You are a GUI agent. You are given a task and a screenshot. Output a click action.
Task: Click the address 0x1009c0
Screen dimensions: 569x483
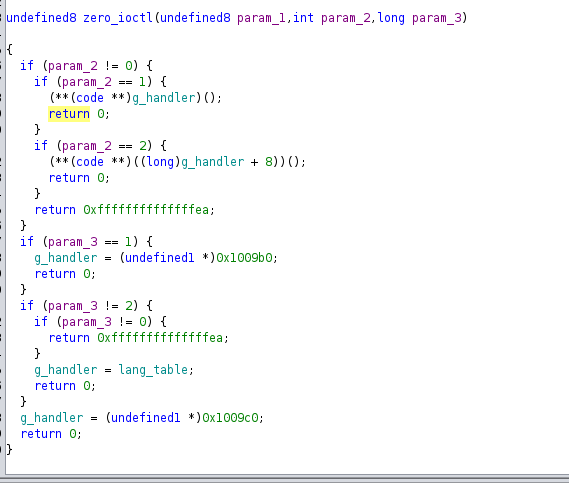[230, 418]
